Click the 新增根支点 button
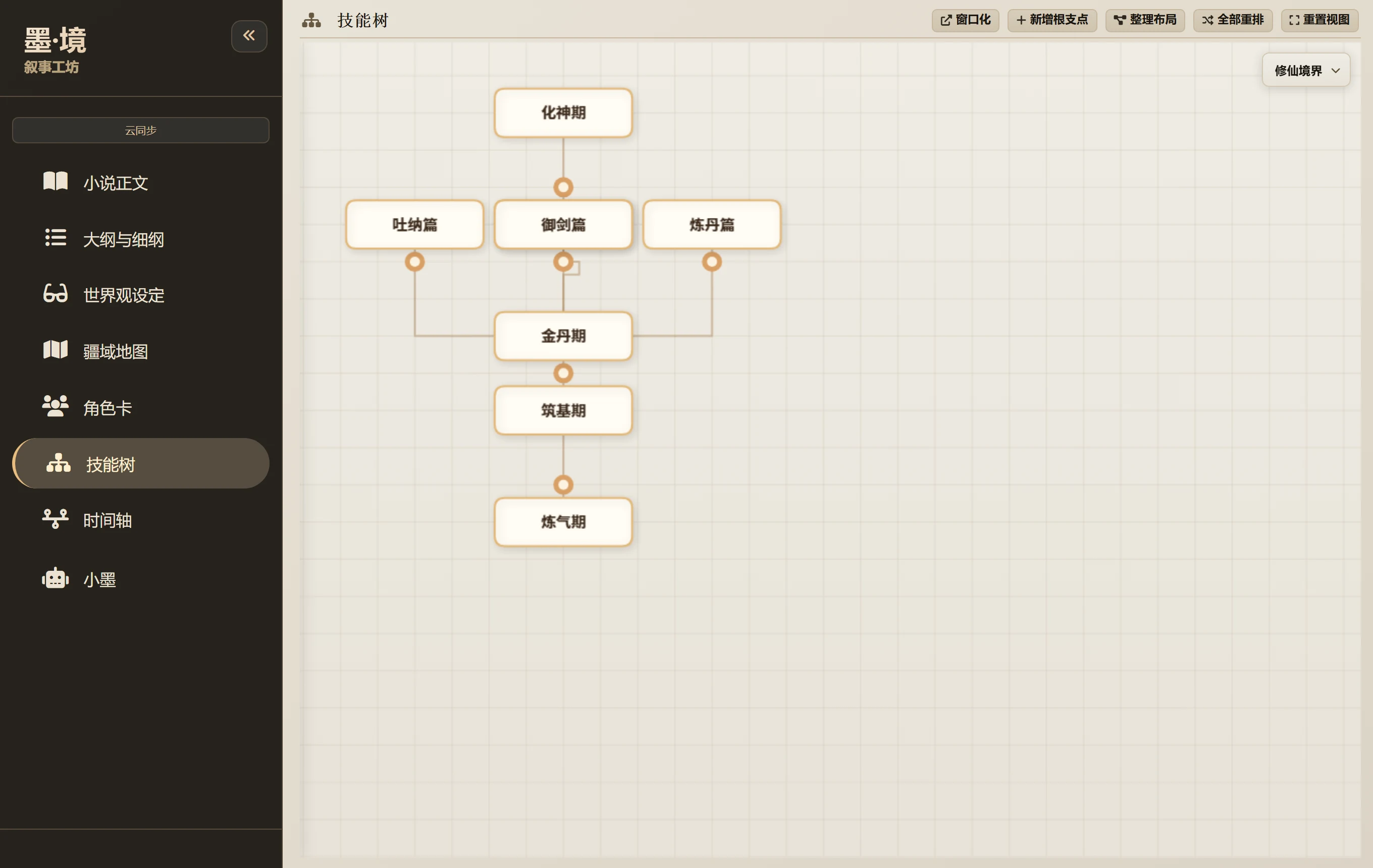The image size is (1373, 868). coord(1052,20)
